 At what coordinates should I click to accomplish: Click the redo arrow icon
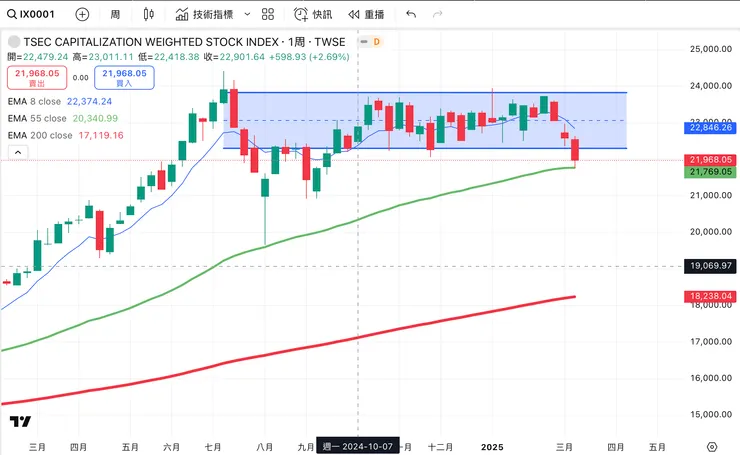[438, 15]
